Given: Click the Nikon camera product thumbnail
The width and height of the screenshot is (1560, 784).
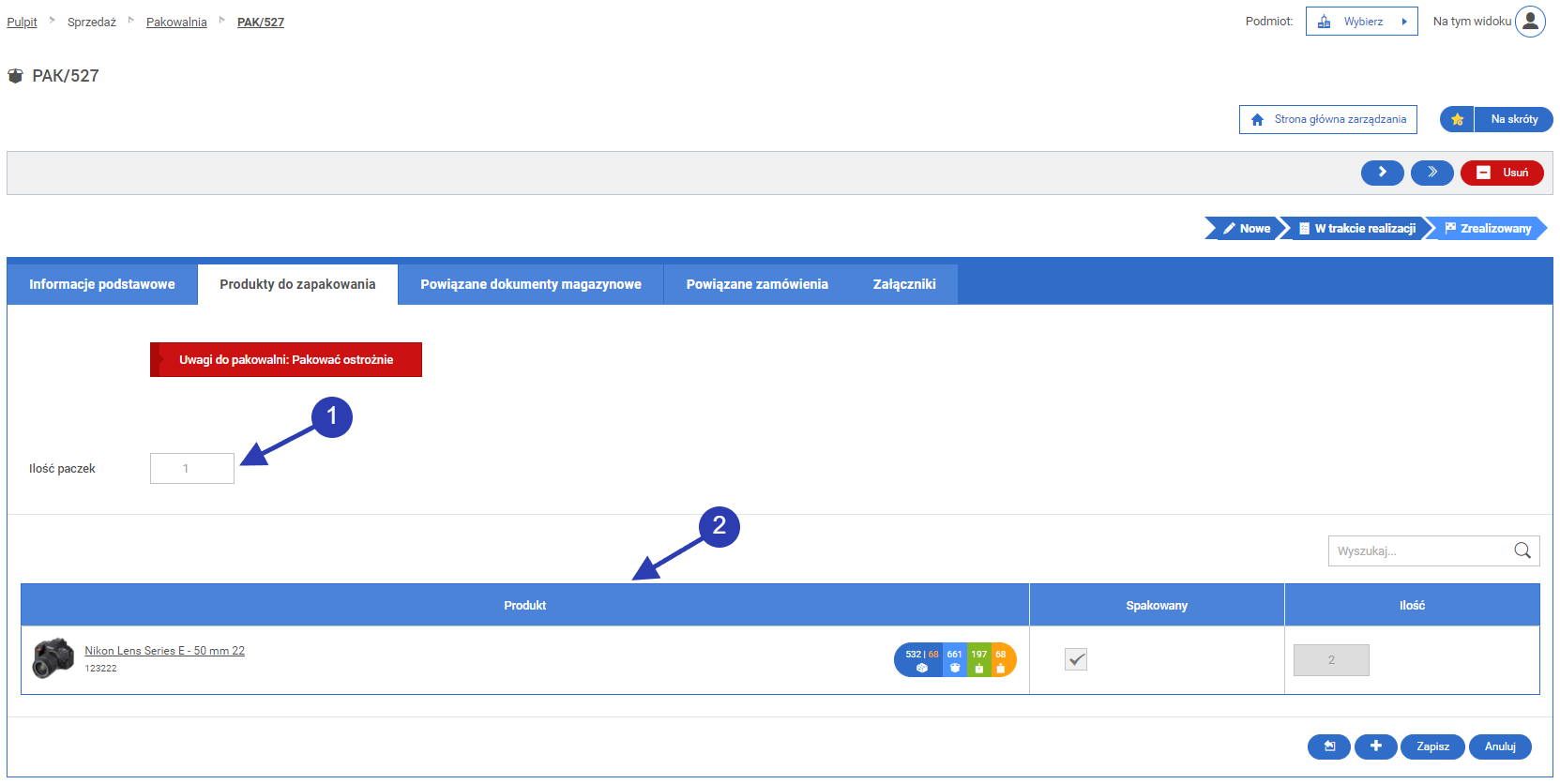Looking at the screenshot, I should coord(53,658).
